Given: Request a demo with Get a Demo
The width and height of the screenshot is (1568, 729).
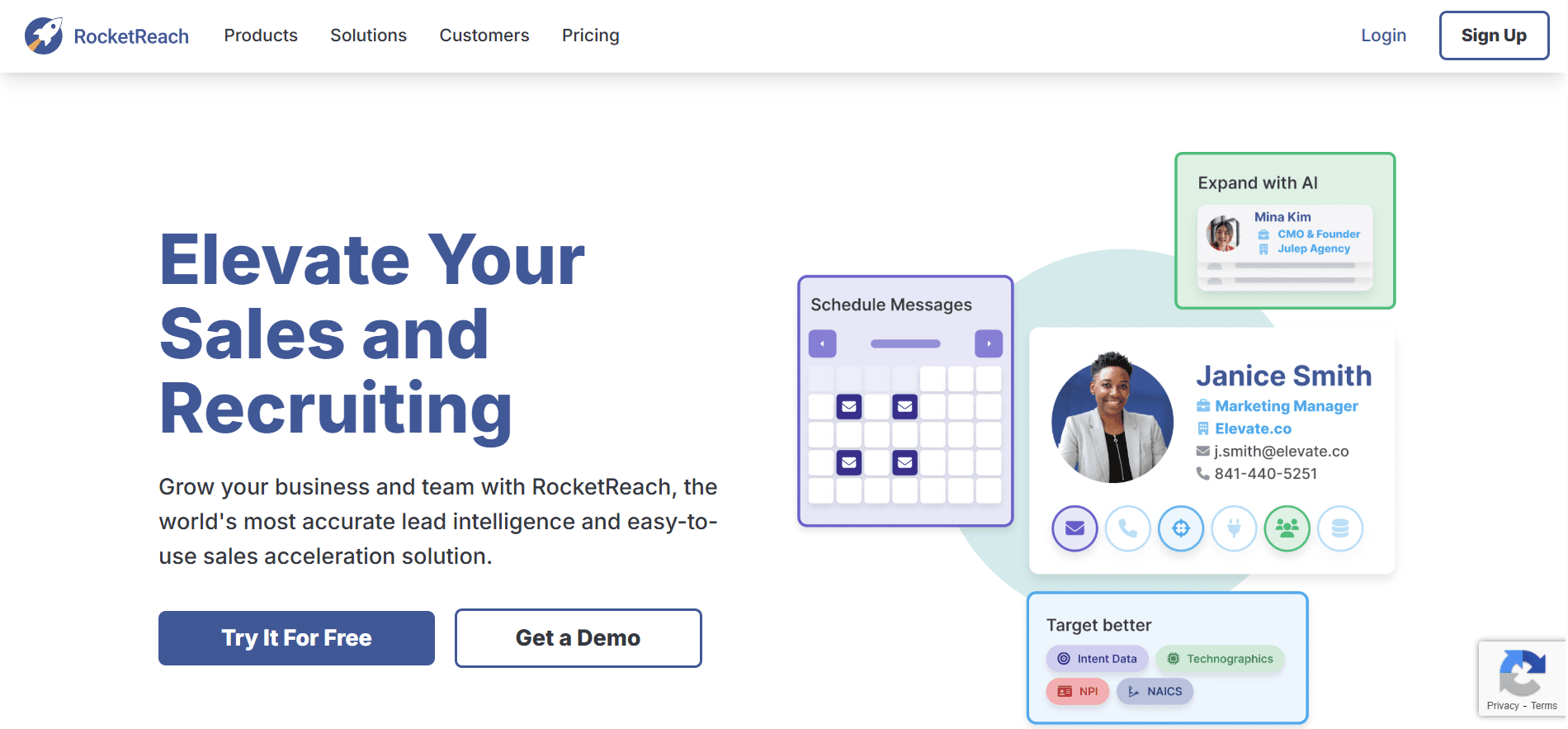Looking at the screenshot, I should 578,638.
